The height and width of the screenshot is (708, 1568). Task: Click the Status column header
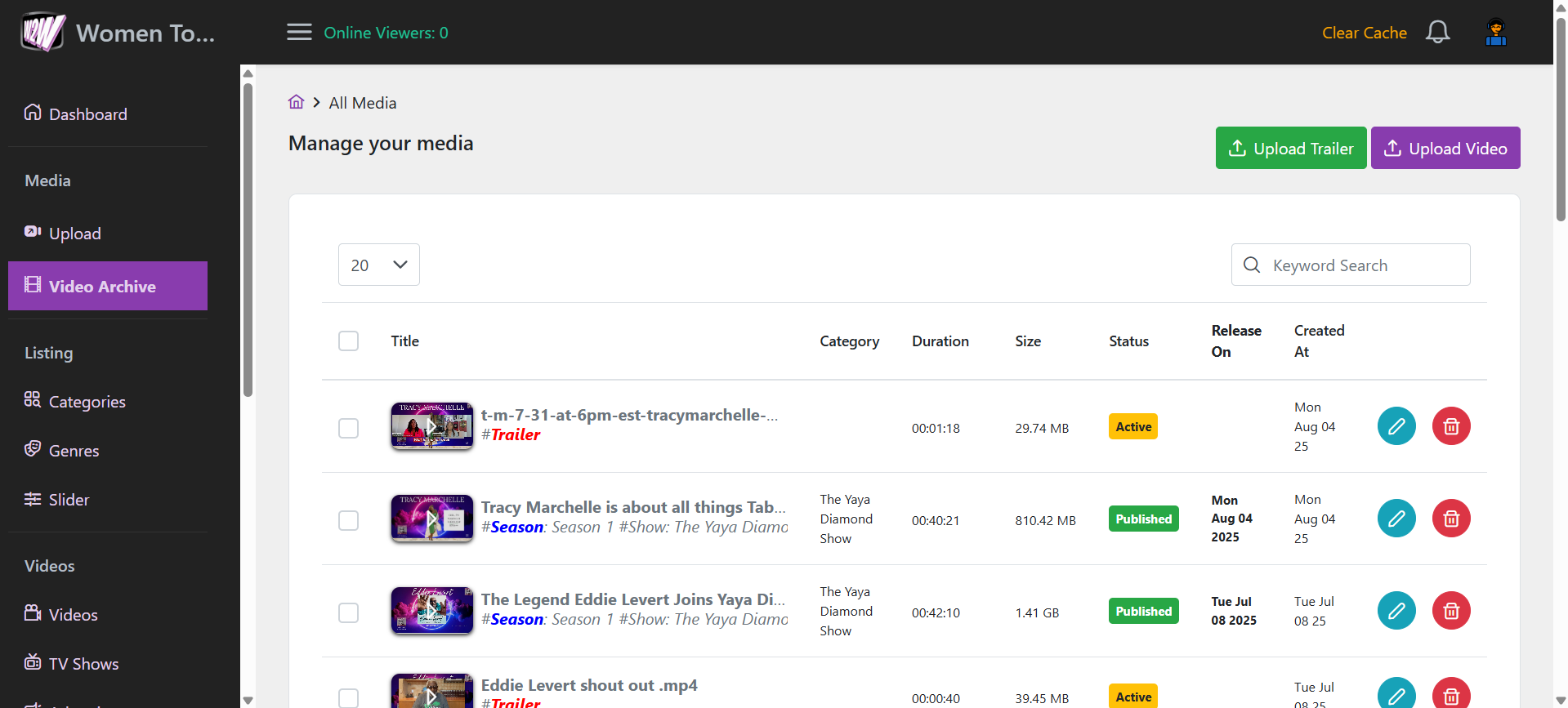(x=1128, y=341)
